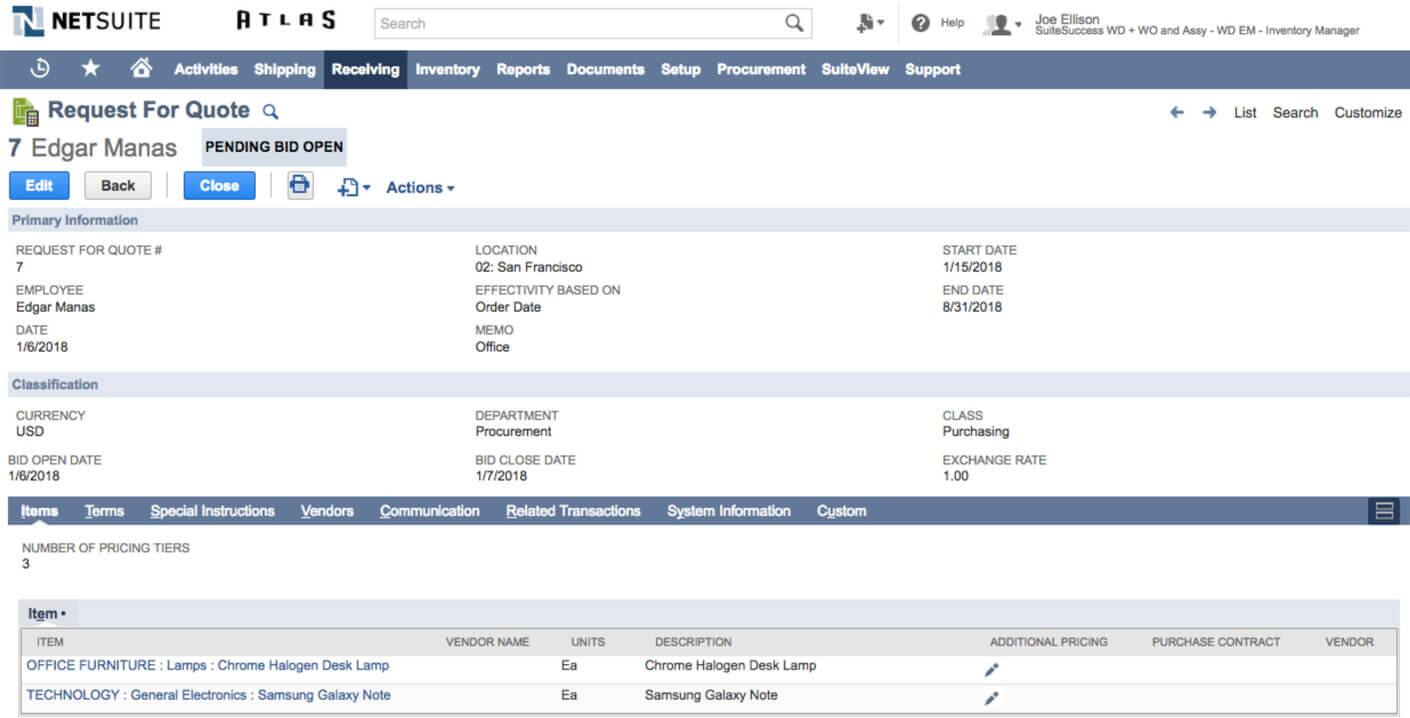Click the blue Close button
Image resolution: width=1410 pixels, height=718 pixels.
(219, 185)
